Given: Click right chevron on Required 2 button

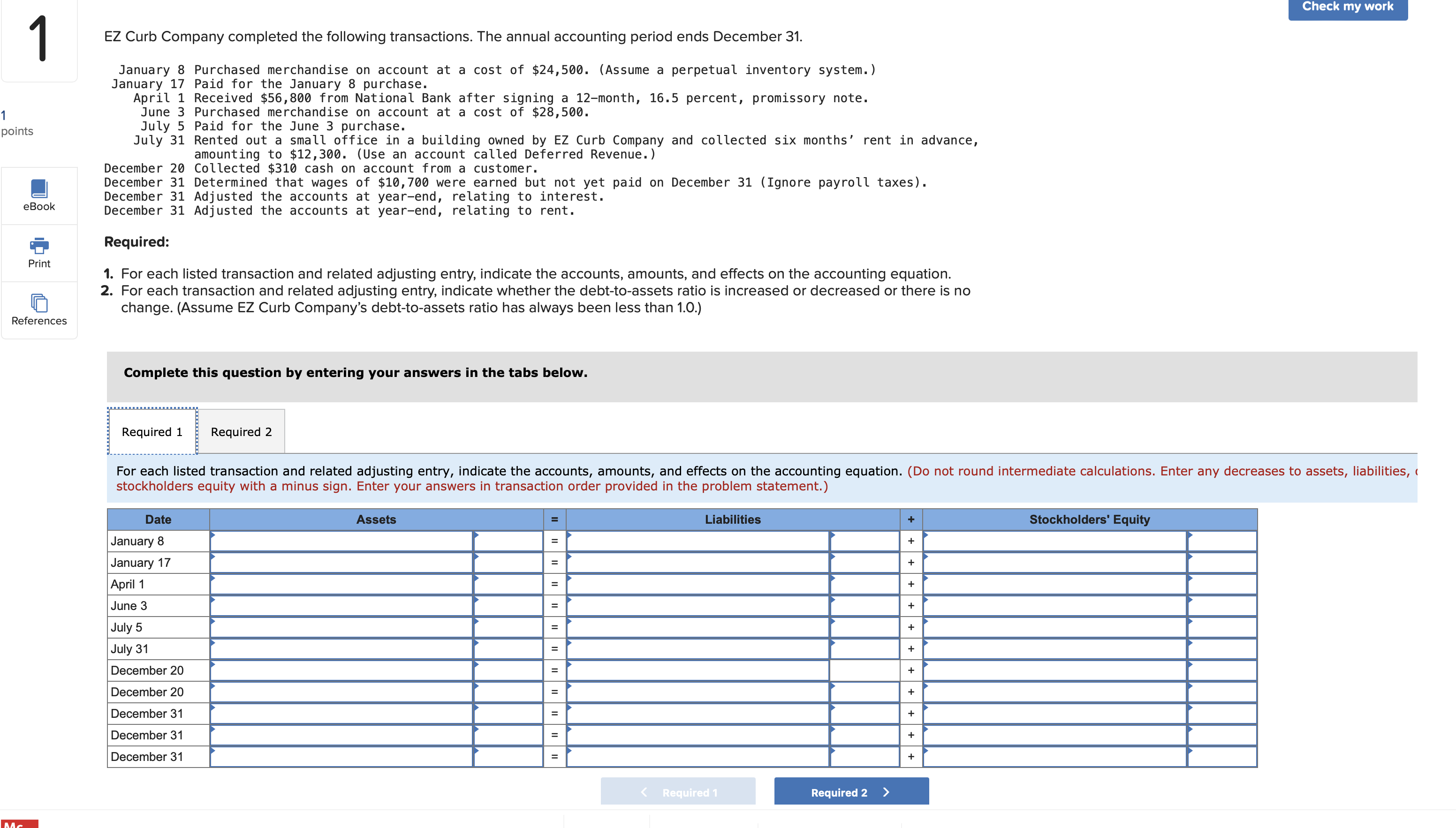Looking at the screenshot, I should 886,792.
